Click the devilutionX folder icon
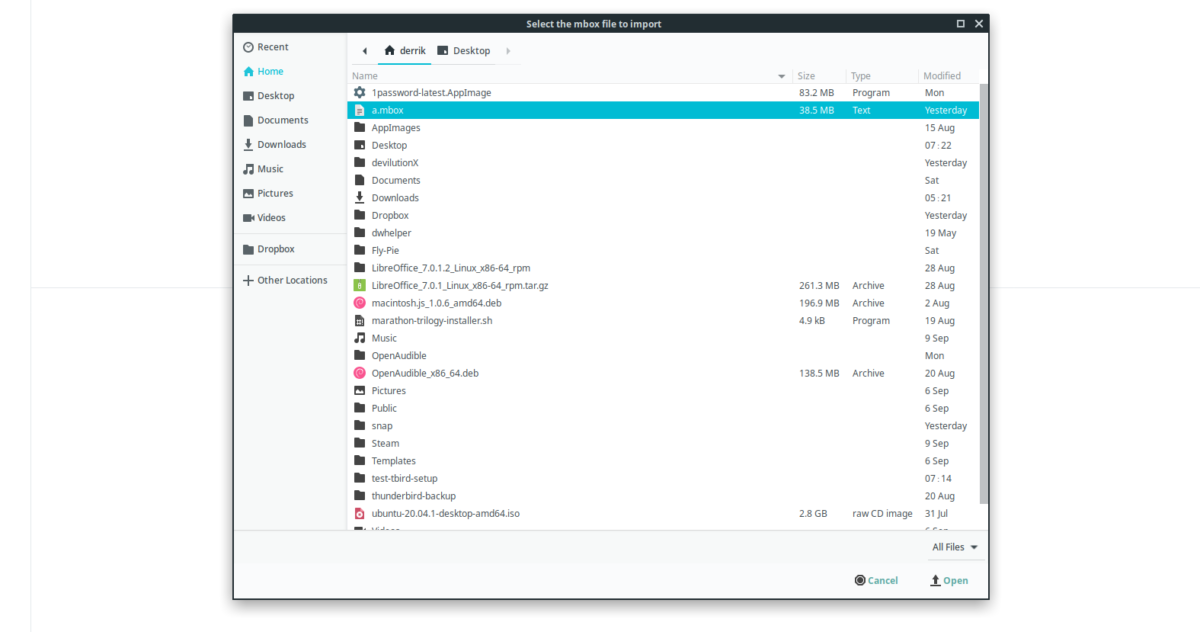This screenshot has width=1200, height=632. tap(360, 163)
